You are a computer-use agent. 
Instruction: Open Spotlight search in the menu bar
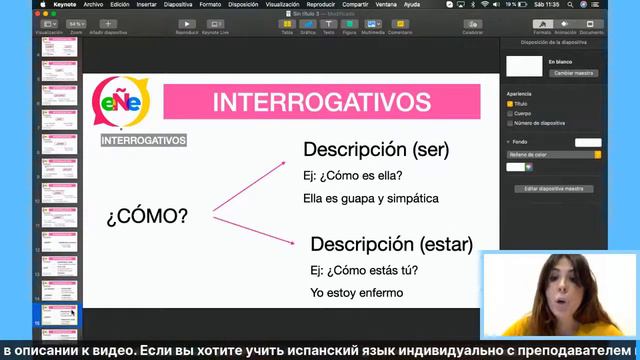click(570, 4)
